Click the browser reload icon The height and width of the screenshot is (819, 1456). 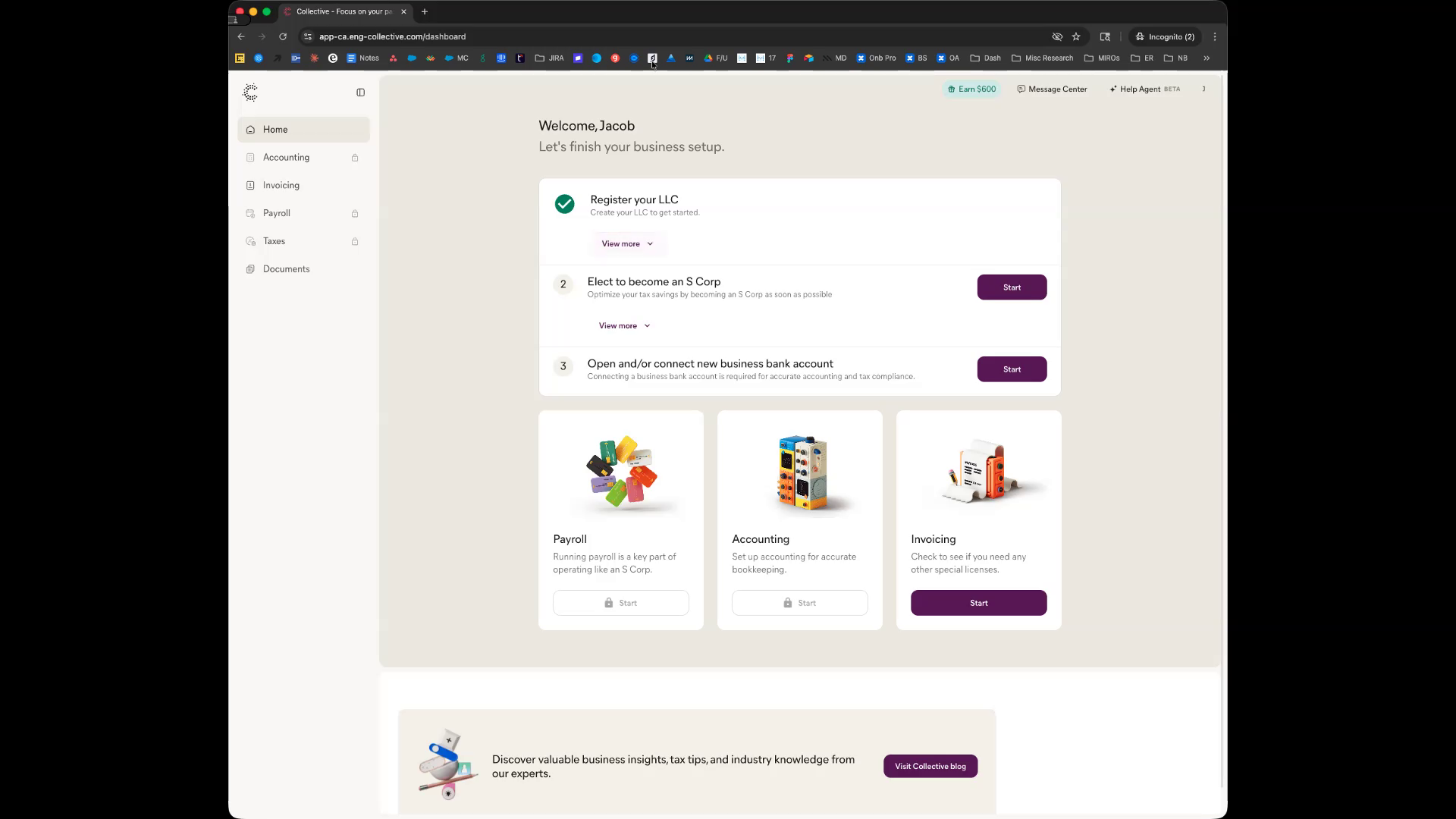(x=283, y=36)
